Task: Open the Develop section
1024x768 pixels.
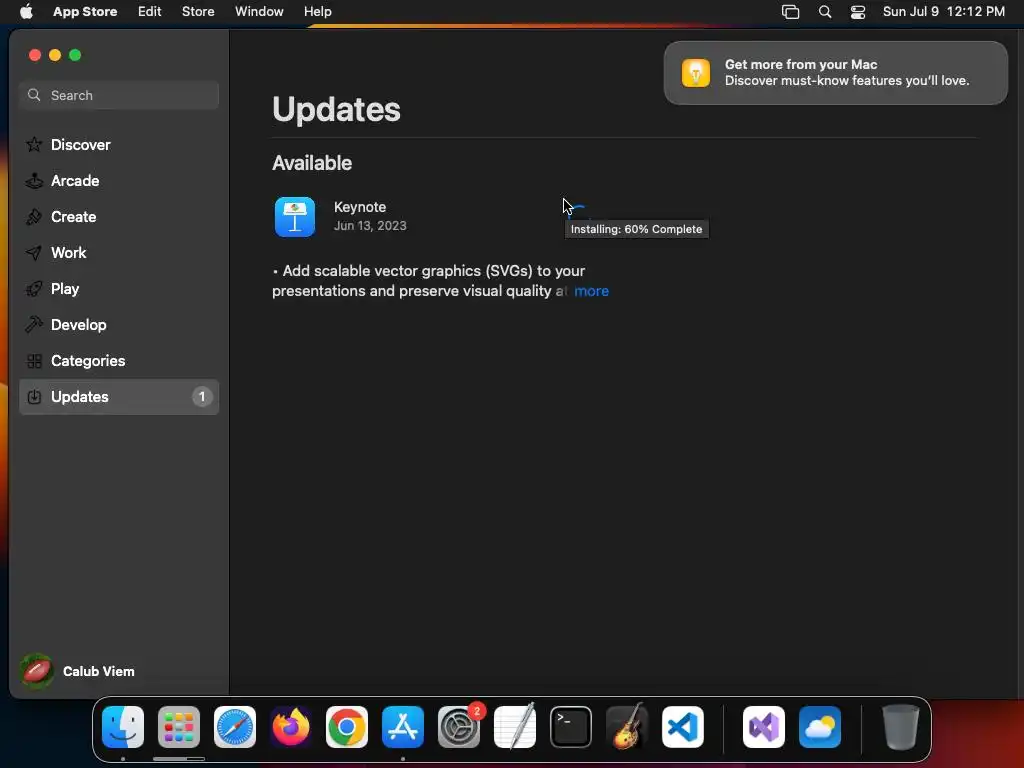Action: point(119,324)
